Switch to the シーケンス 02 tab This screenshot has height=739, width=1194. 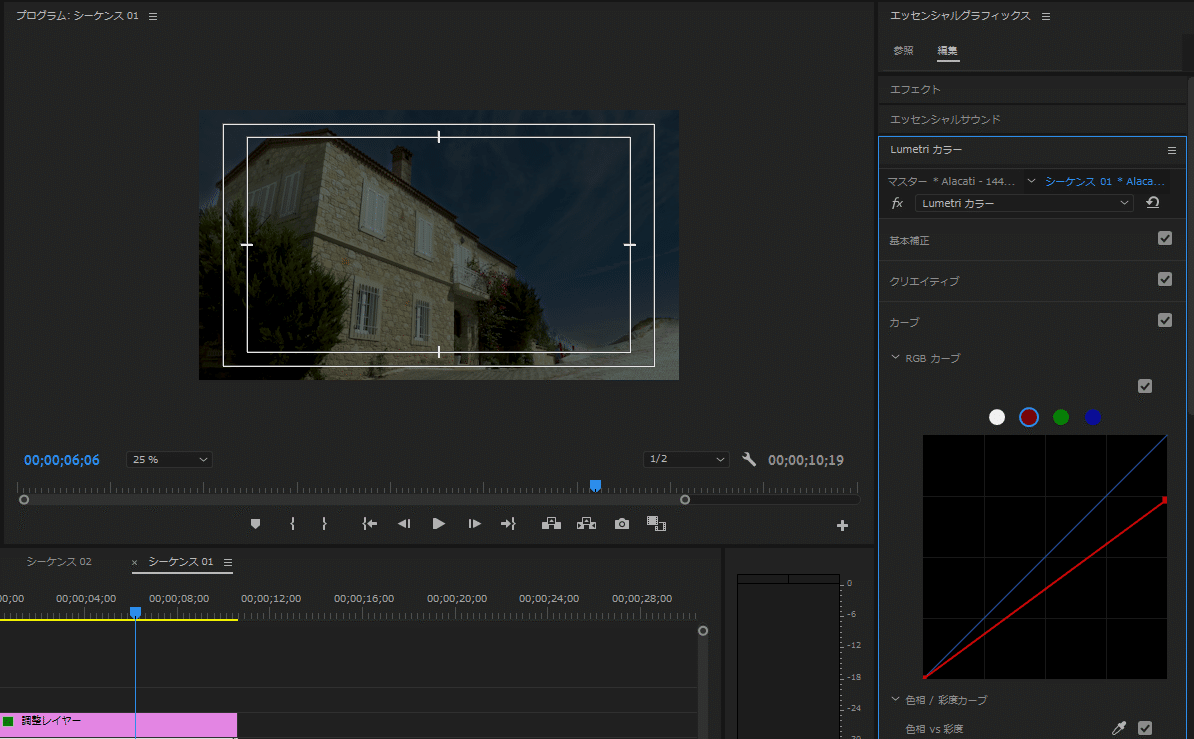tap(59, 561)
